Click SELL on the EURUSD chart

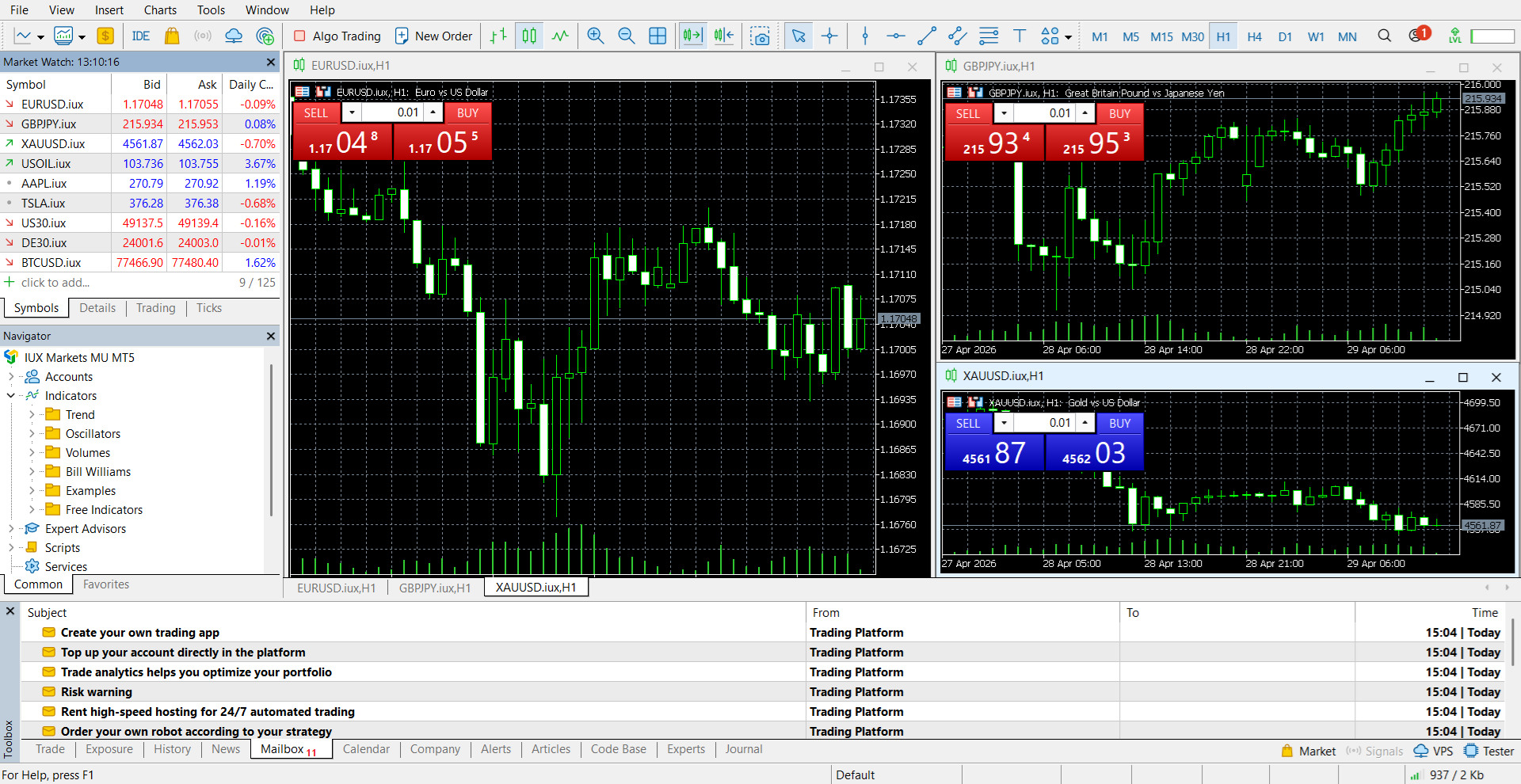[x=316, y=113]
